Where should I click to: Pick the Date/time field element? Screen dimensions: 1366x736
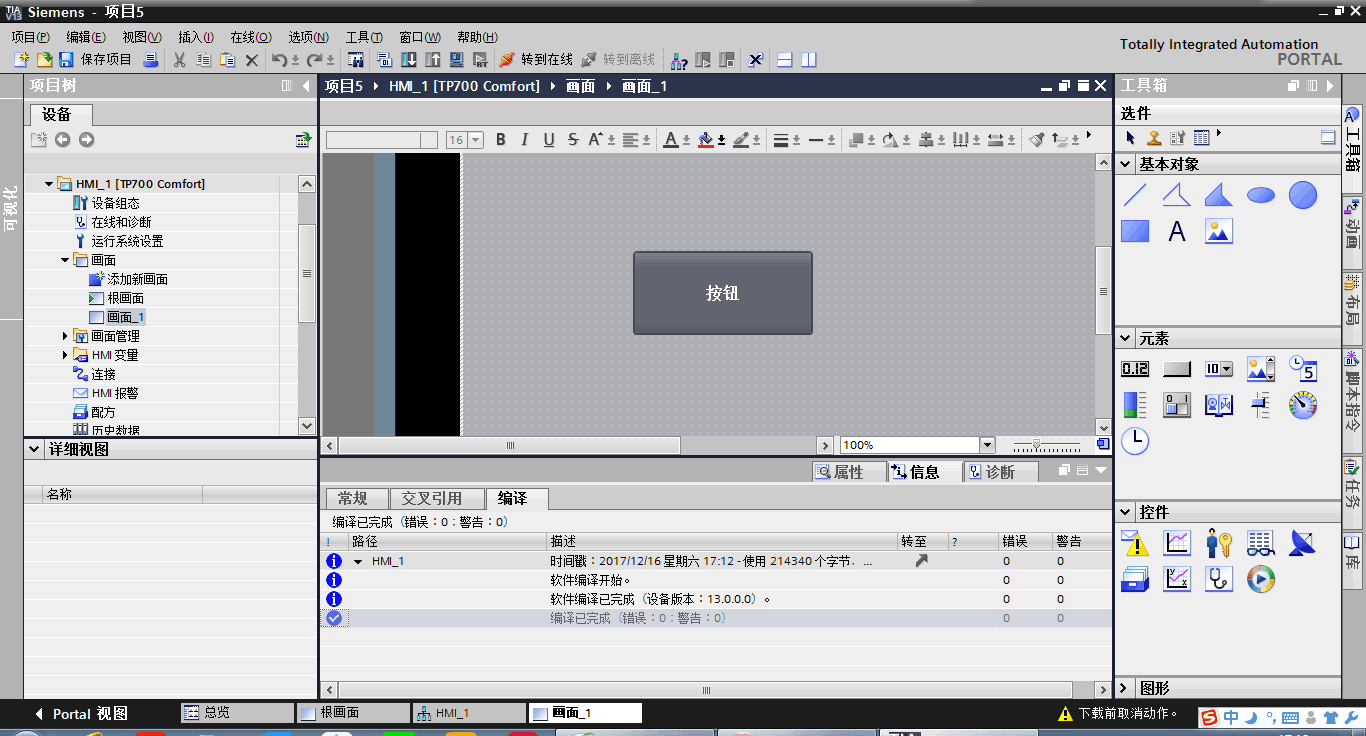[1303, 369]
